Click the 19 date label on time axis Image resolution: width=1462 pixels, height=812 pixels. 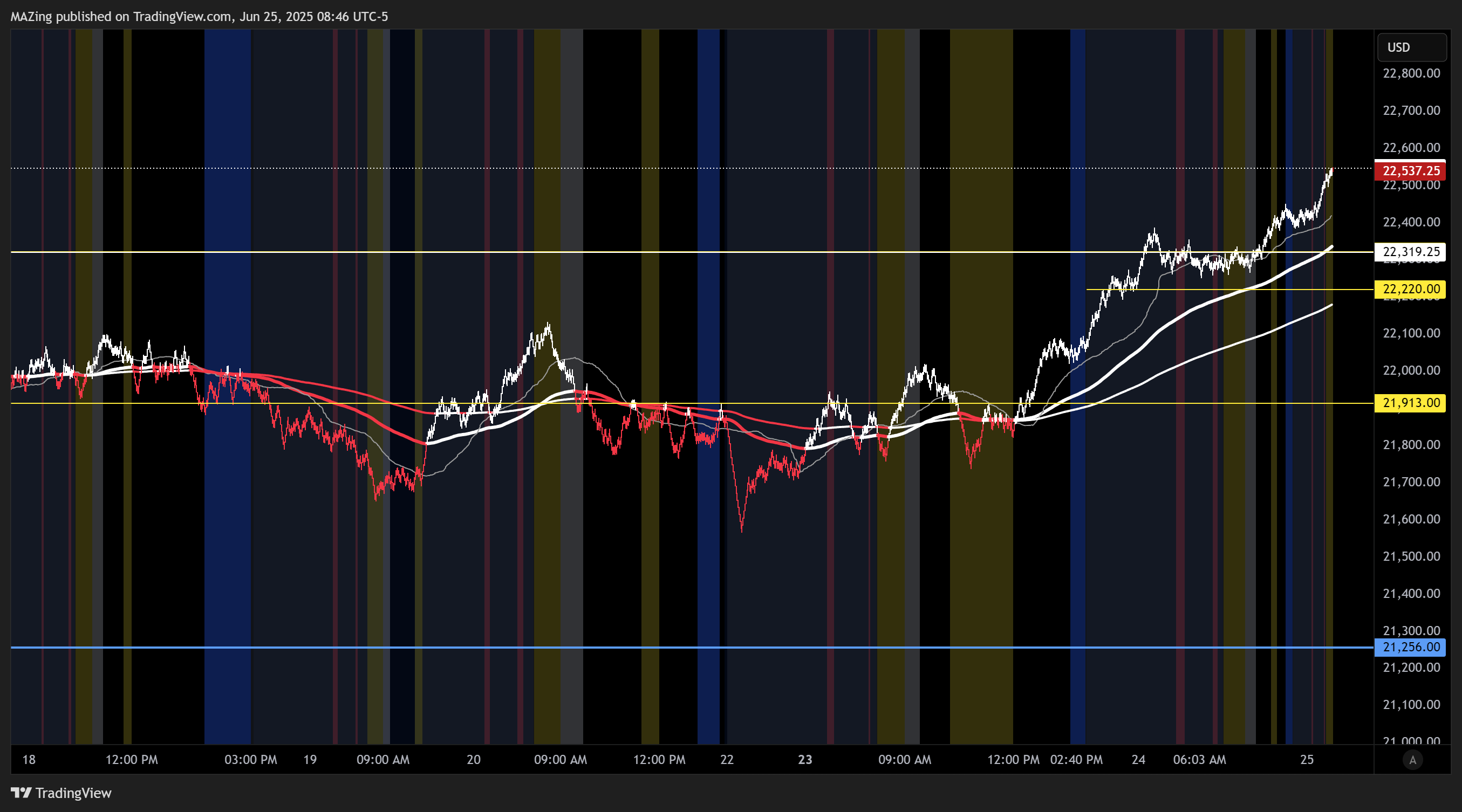310,760
